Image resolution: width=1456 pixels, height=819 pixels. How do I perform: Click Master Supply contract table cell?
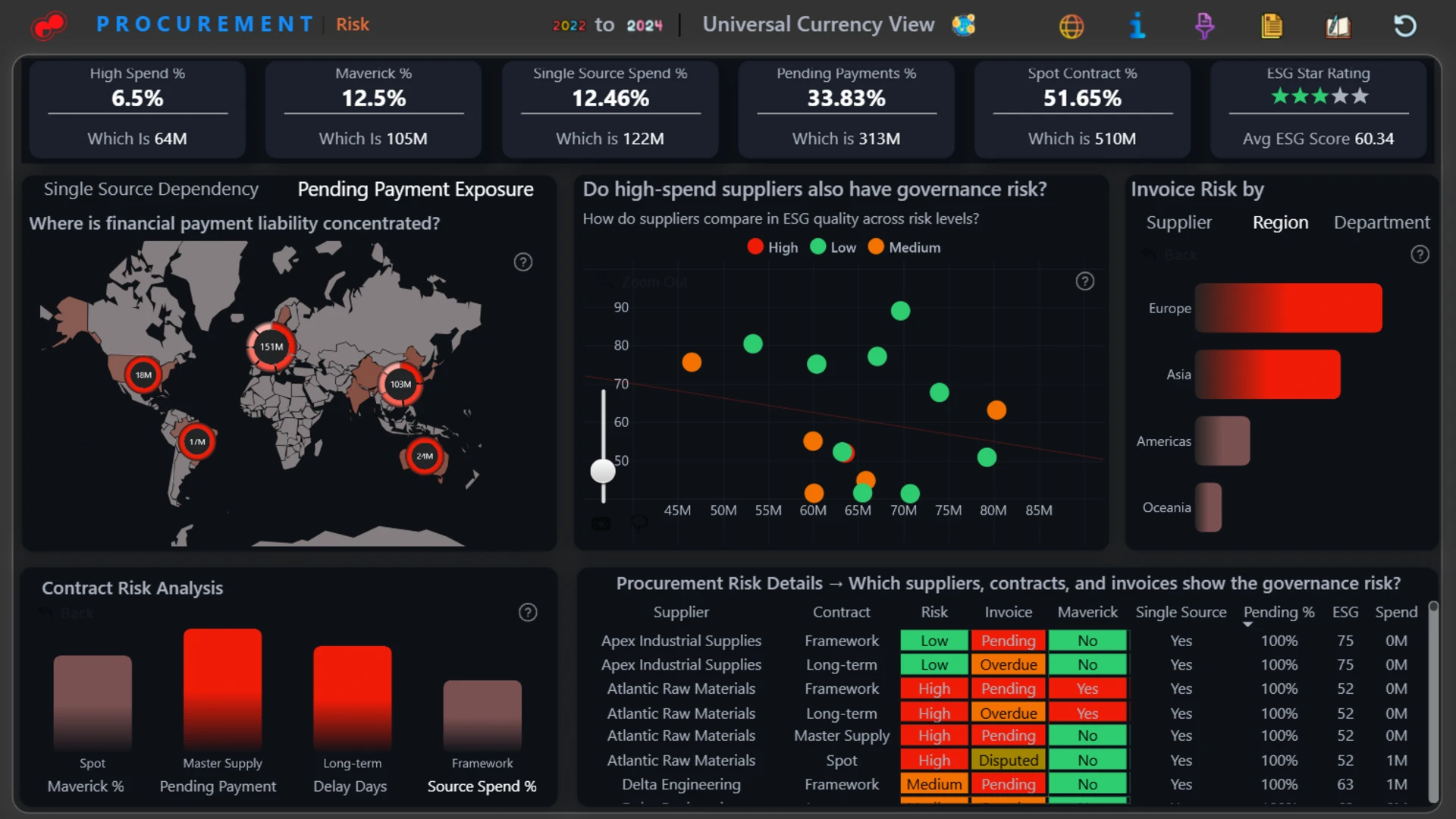(842, 736)
